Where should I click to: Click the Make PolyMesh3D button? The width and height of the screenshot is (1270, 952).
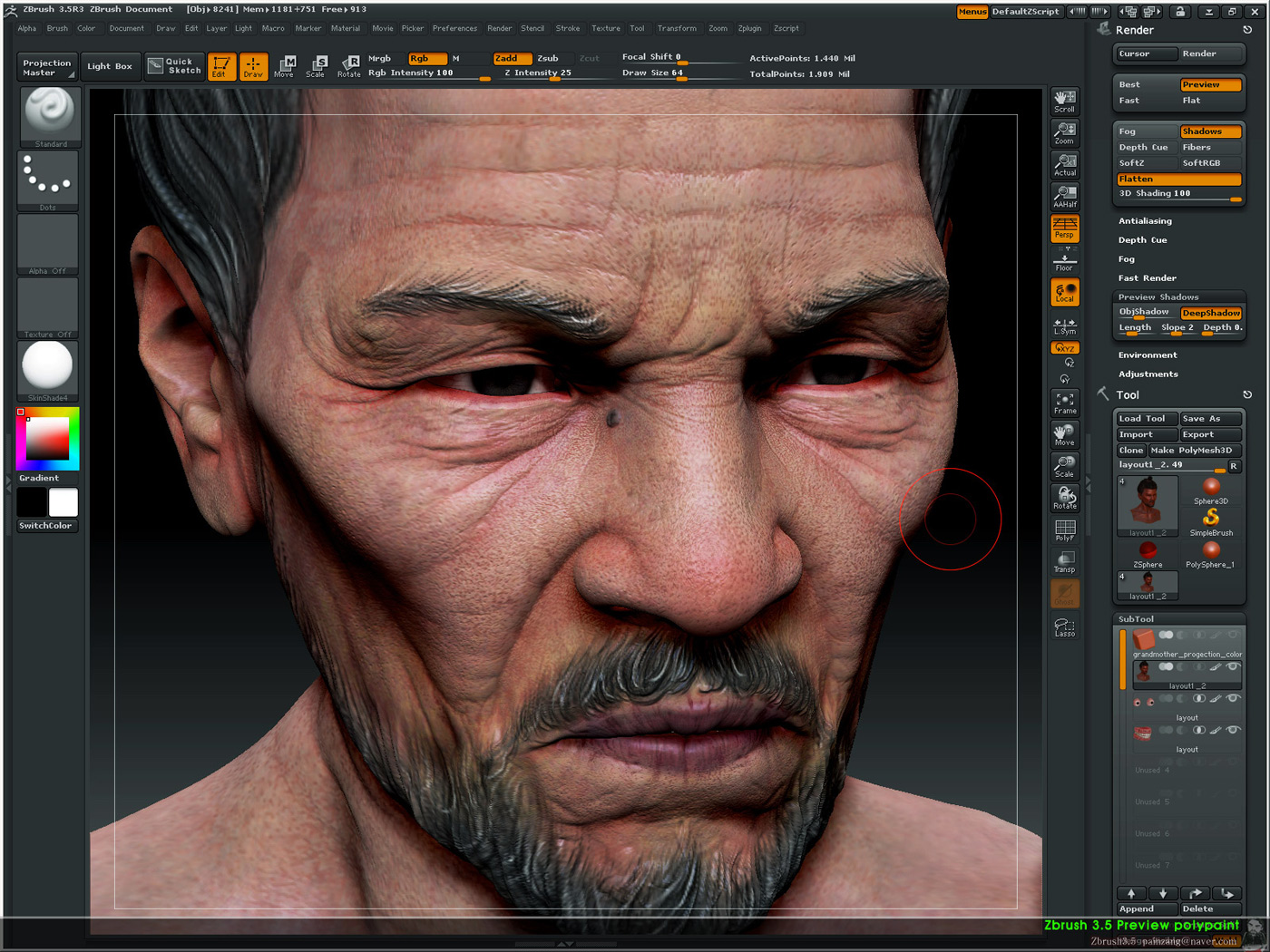coord(1194,450)
